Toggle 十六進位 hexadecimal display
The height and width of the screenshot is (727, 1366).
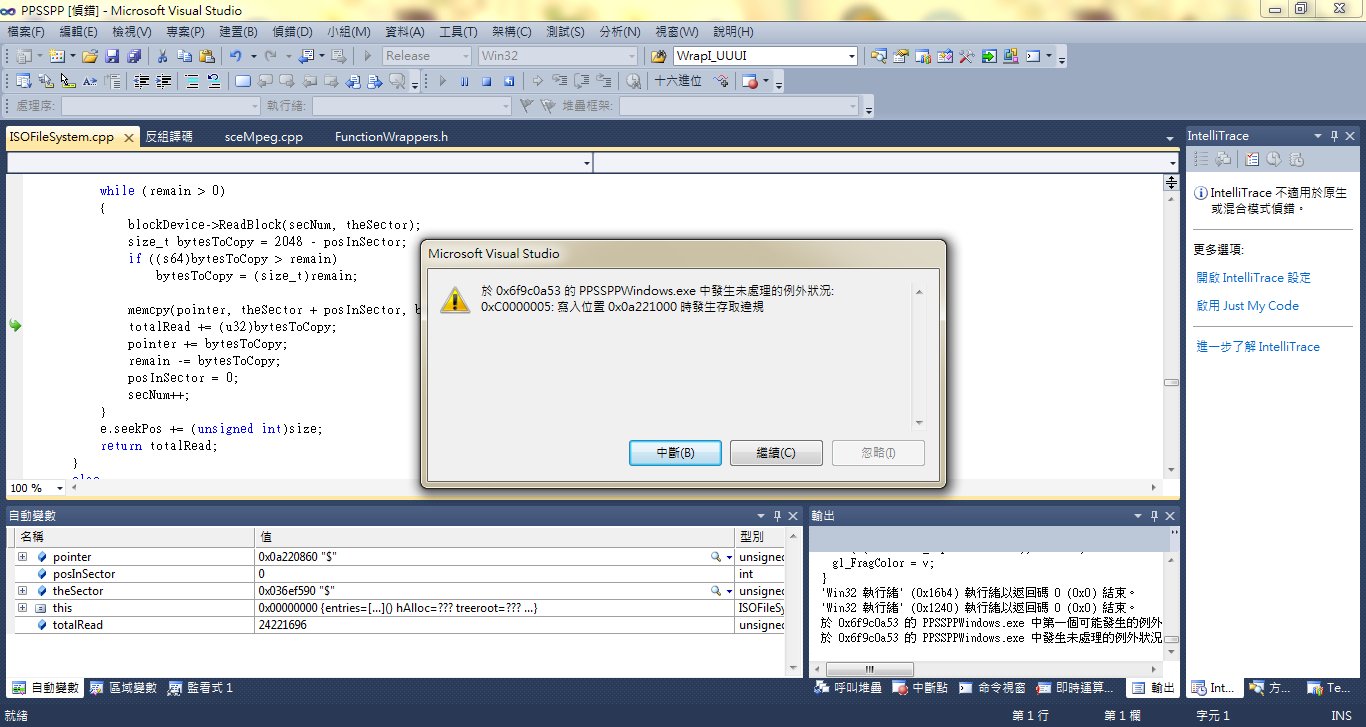point(678,81)
